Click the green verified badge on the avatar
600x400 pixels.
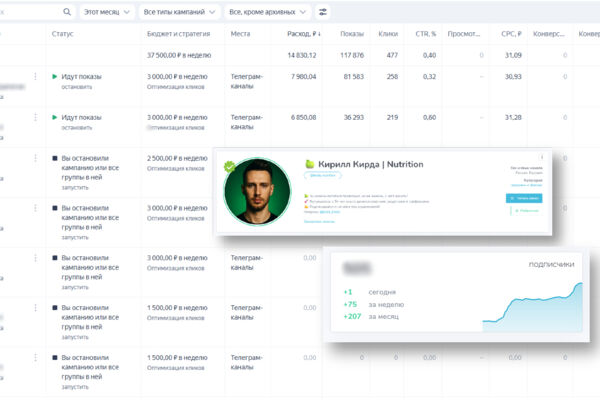pyautogui.click(x=229, y=167)
